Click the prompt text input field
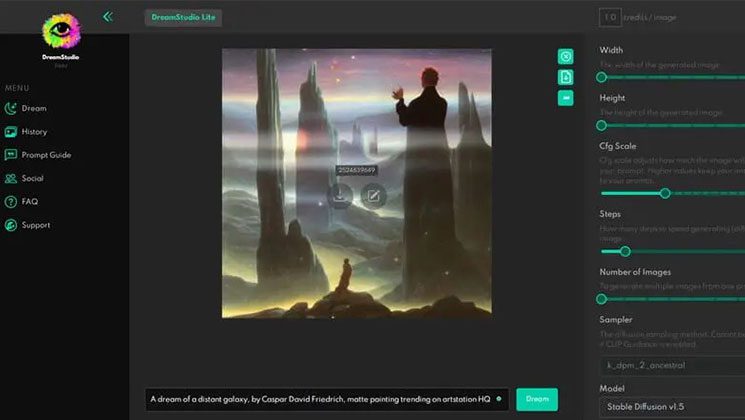Screen dimensions: 745x420 (x=327, y=399)
